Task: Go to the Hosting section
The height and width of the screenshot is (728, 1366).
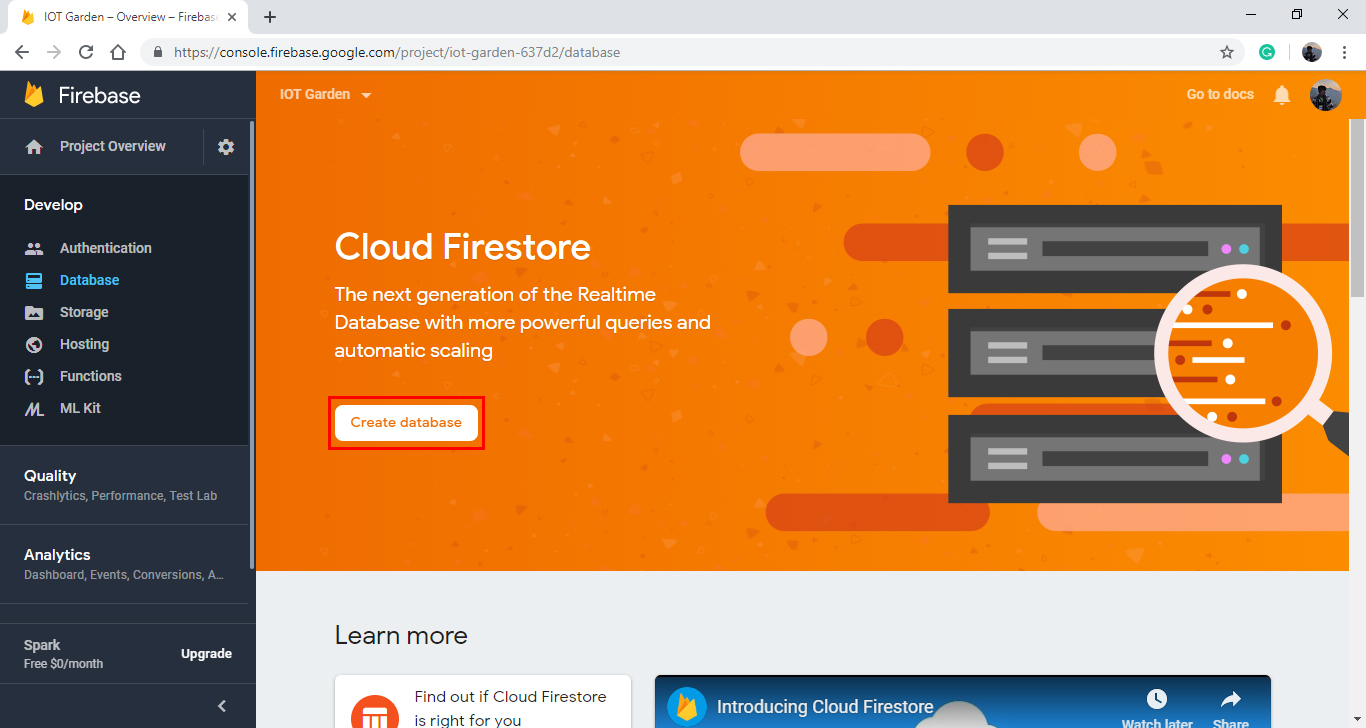Action: (x=83, y=344)
